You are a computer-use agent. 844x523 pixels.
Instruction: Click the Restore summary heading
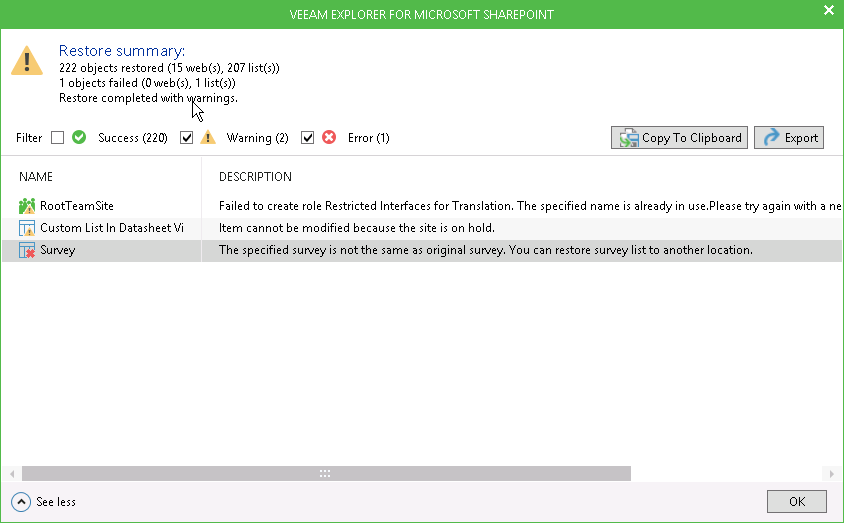pos(122,51)
